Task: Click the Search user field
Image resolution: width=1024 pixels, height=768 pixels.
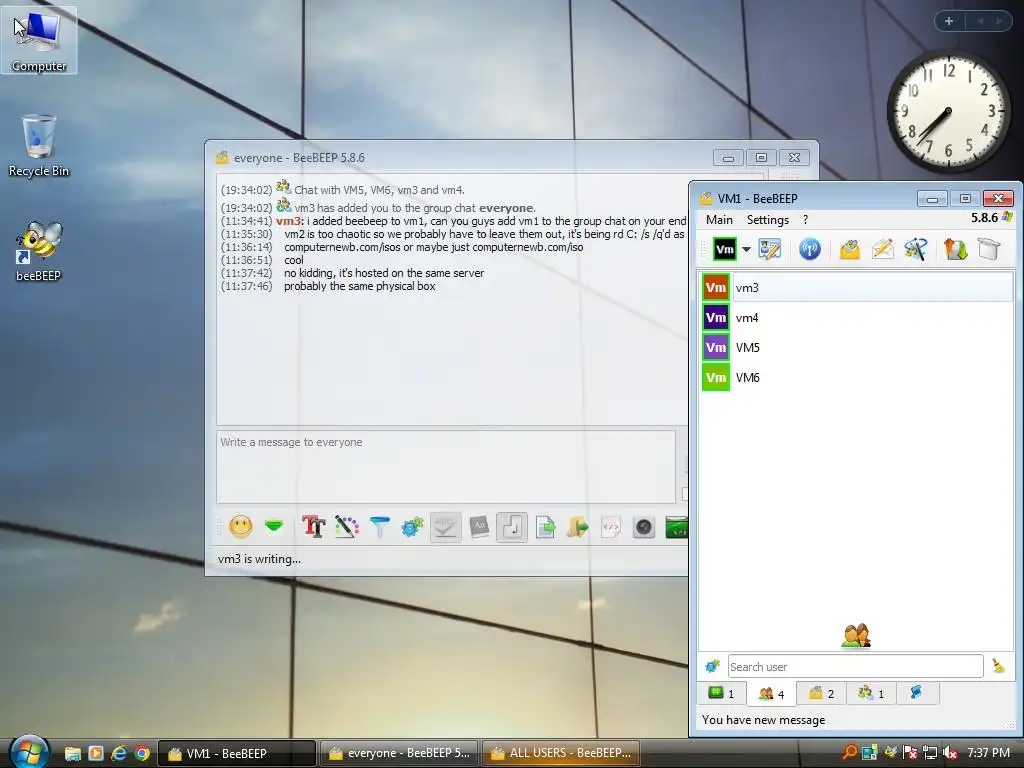Action: pyautogui.click(x=856, y=667)
